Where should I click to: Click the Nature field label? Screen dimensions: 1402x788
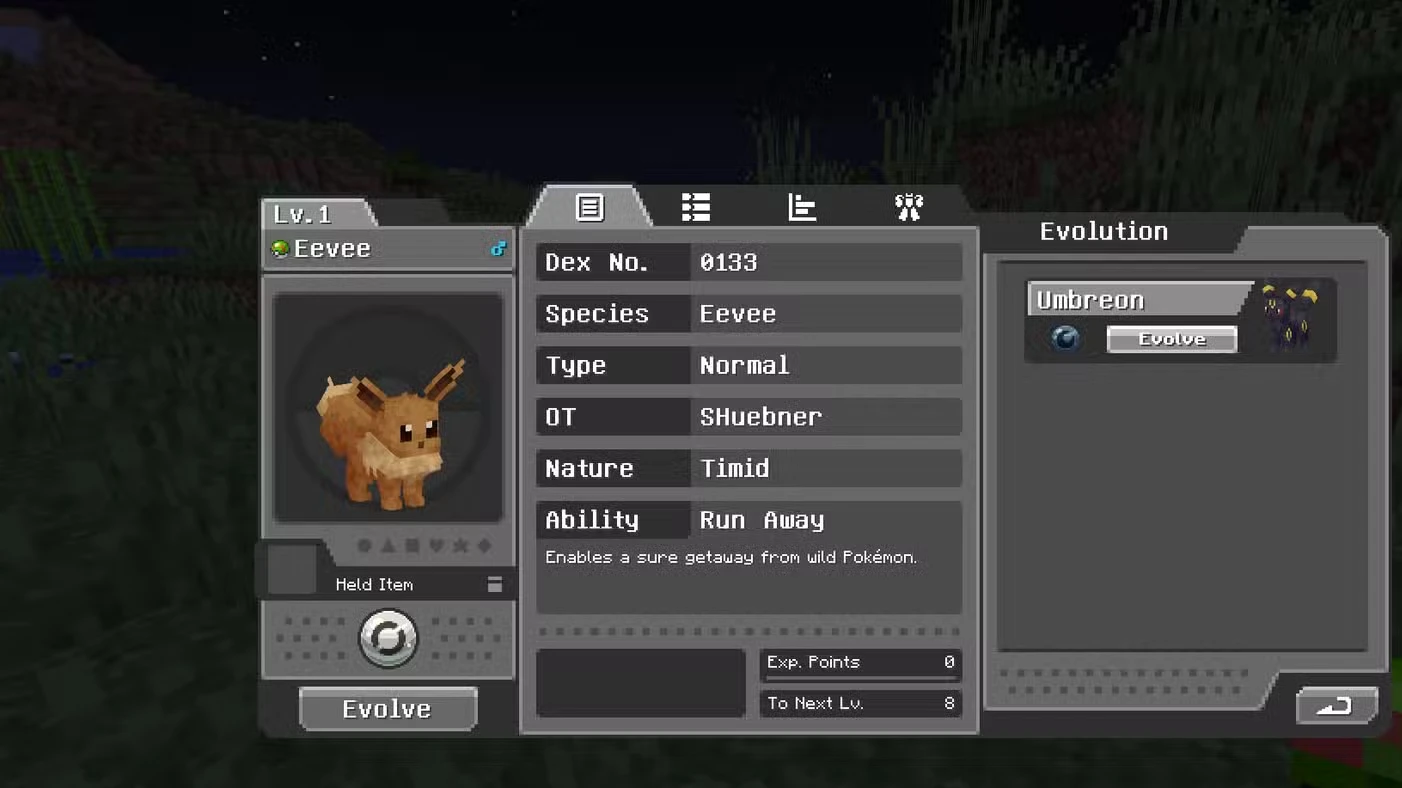click(589, 468)
